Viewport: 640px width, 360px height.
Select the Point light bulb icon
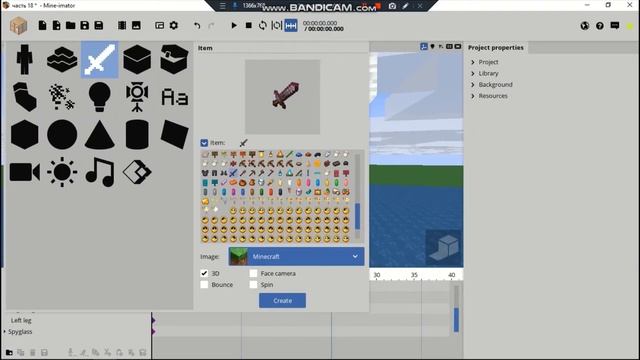(100, 97)
